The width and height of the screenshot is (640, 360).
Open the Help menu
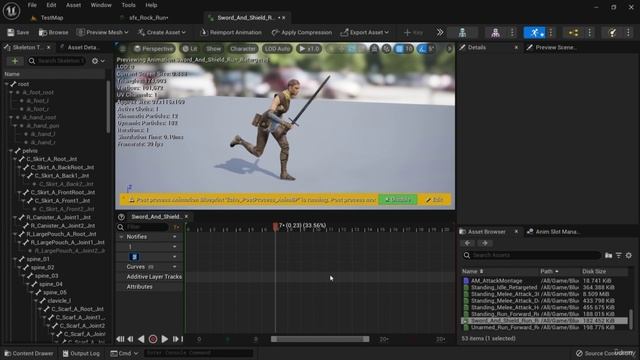151,5
